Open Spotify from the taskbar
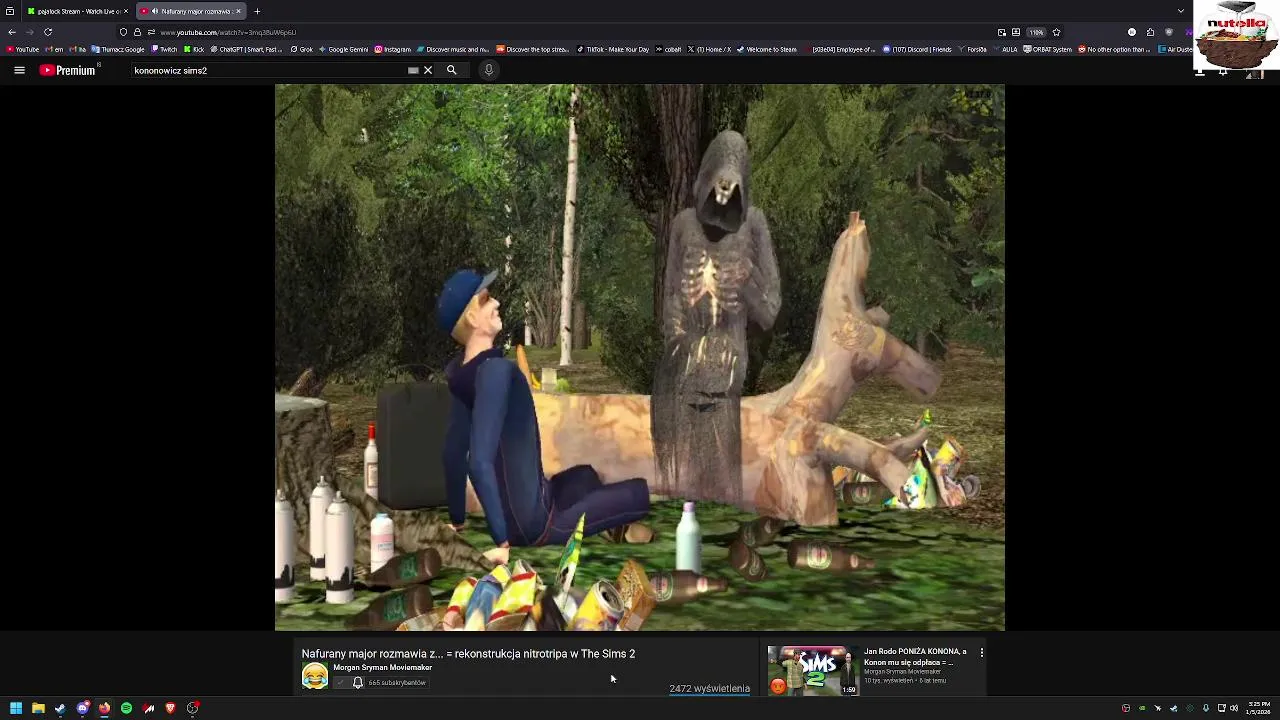The image size is (1280, 720). point(126,708)
